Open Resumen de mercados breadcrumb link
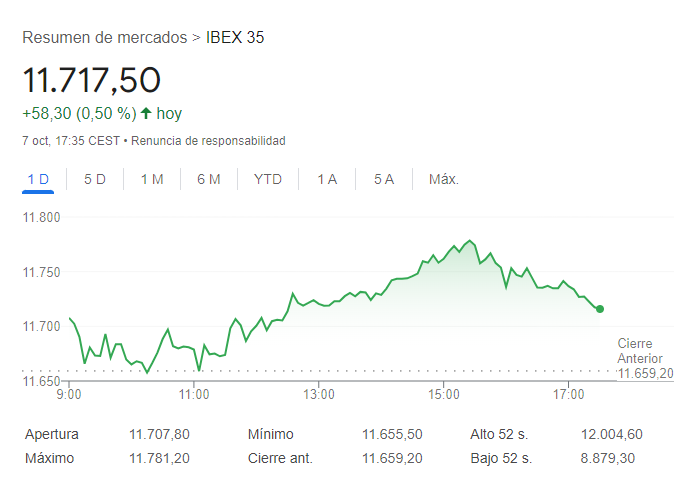 click(104, 38)
